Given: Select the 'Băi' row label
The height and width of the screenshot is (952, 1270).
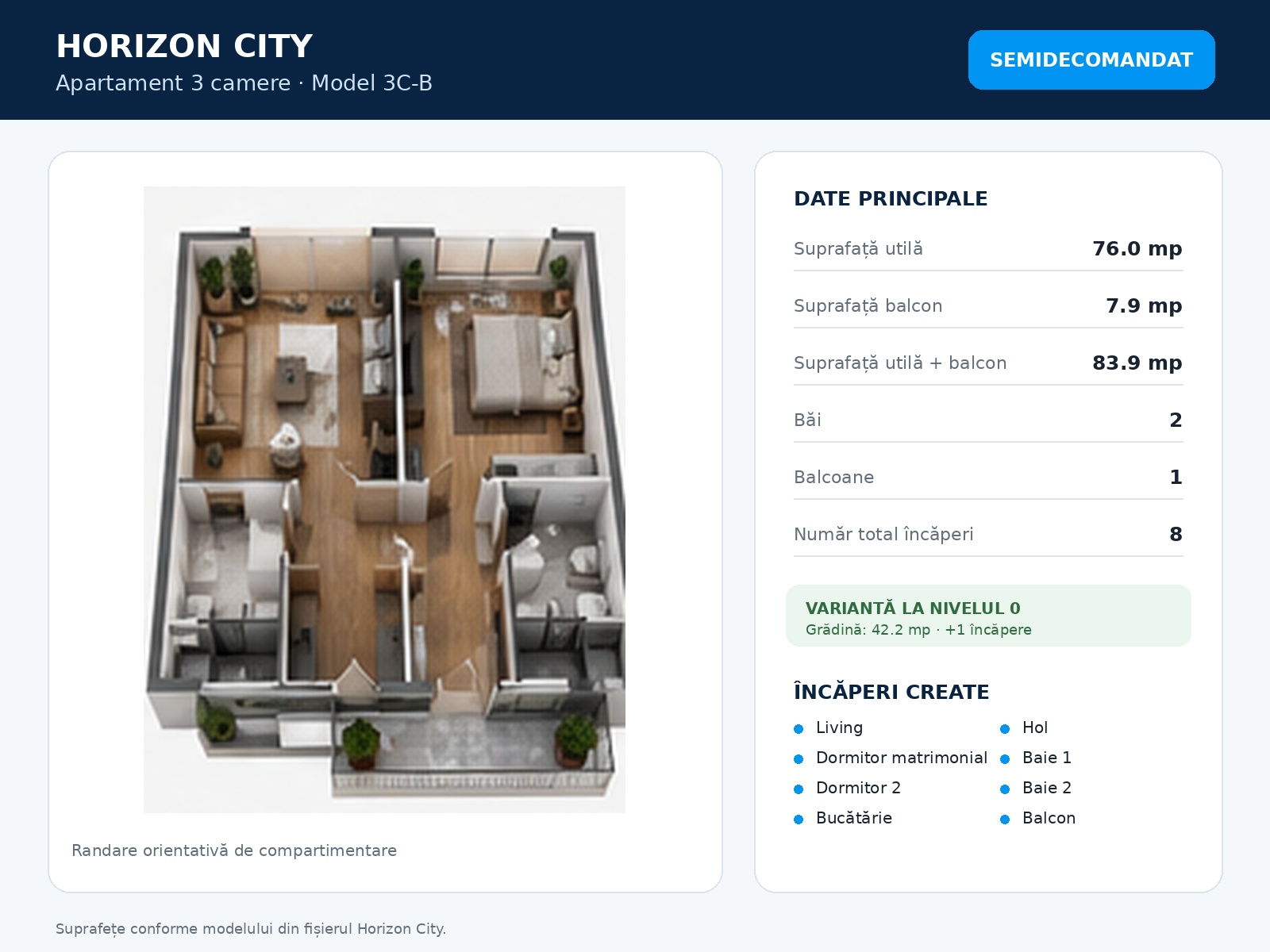Looking at the screenshot, I should coord(807,420).
